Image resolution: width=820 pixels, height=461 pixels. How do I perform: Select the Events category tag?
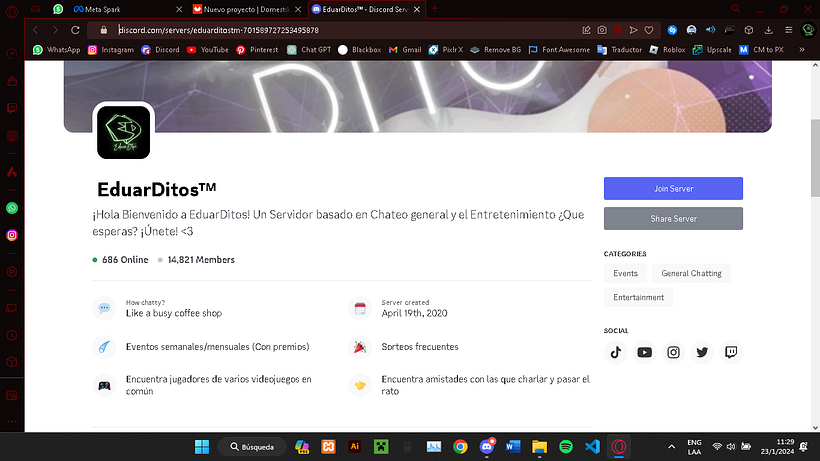tap(625, 273)
